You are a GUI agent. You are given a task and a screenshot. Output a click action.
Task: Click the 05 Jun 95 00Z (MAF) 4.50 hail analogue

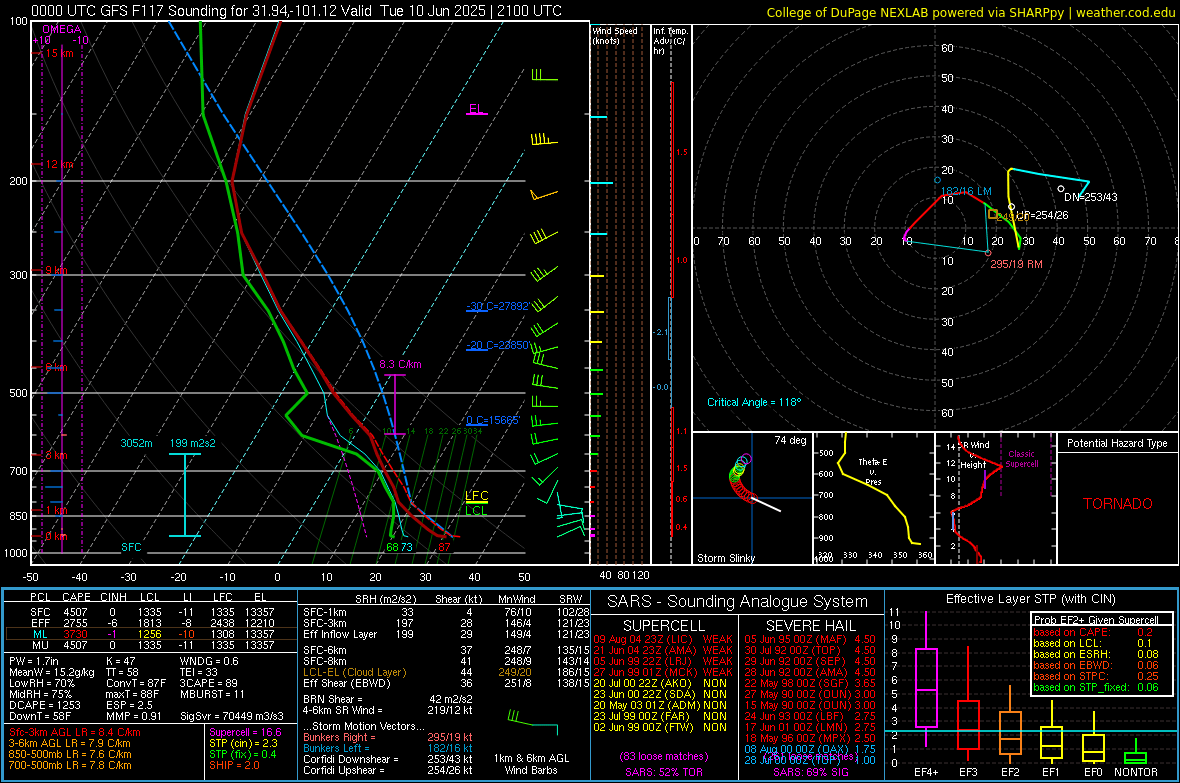pos(810,639)
